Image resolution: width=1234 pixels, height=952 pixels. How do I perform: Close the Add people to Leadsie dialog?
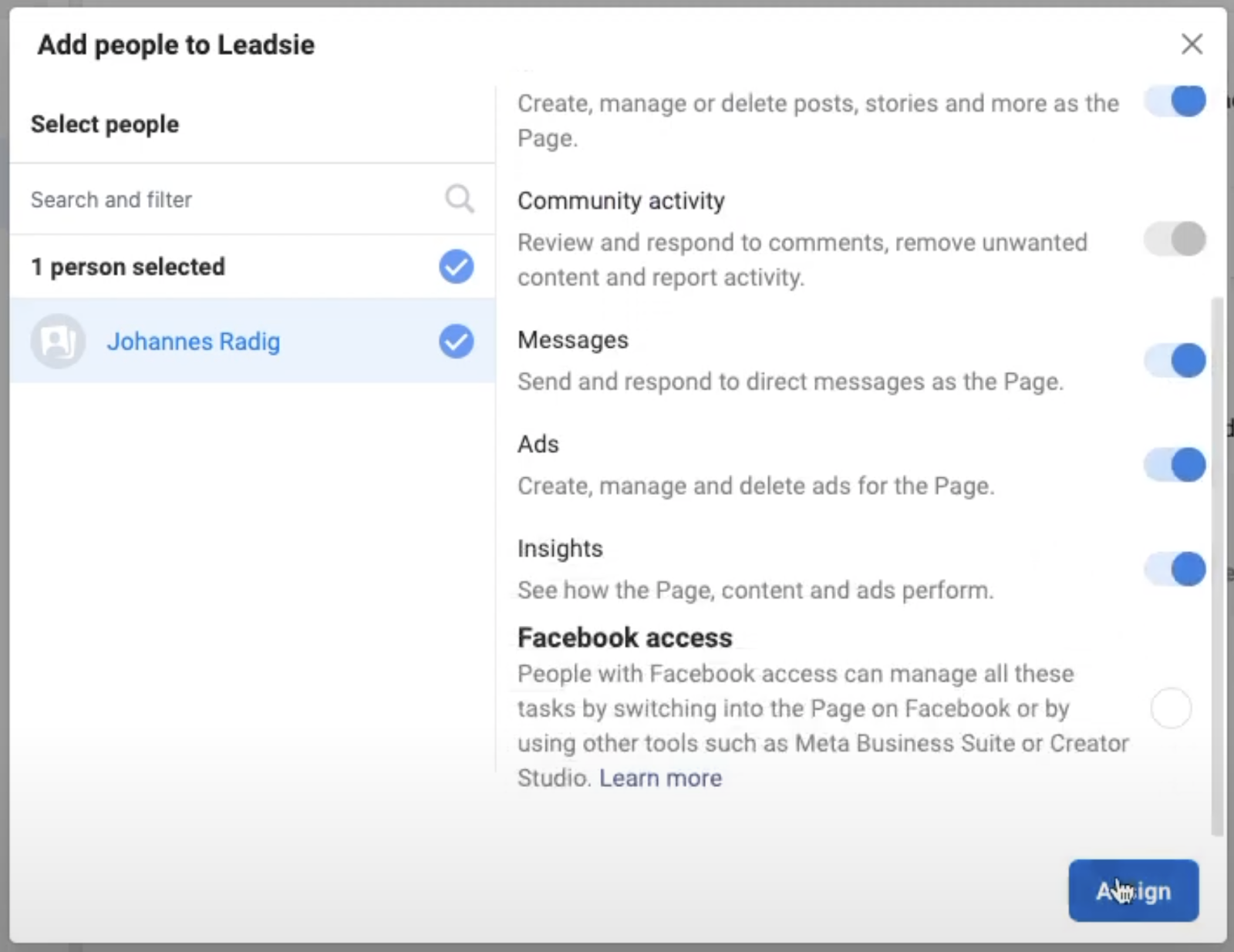tap(1192, 44)
